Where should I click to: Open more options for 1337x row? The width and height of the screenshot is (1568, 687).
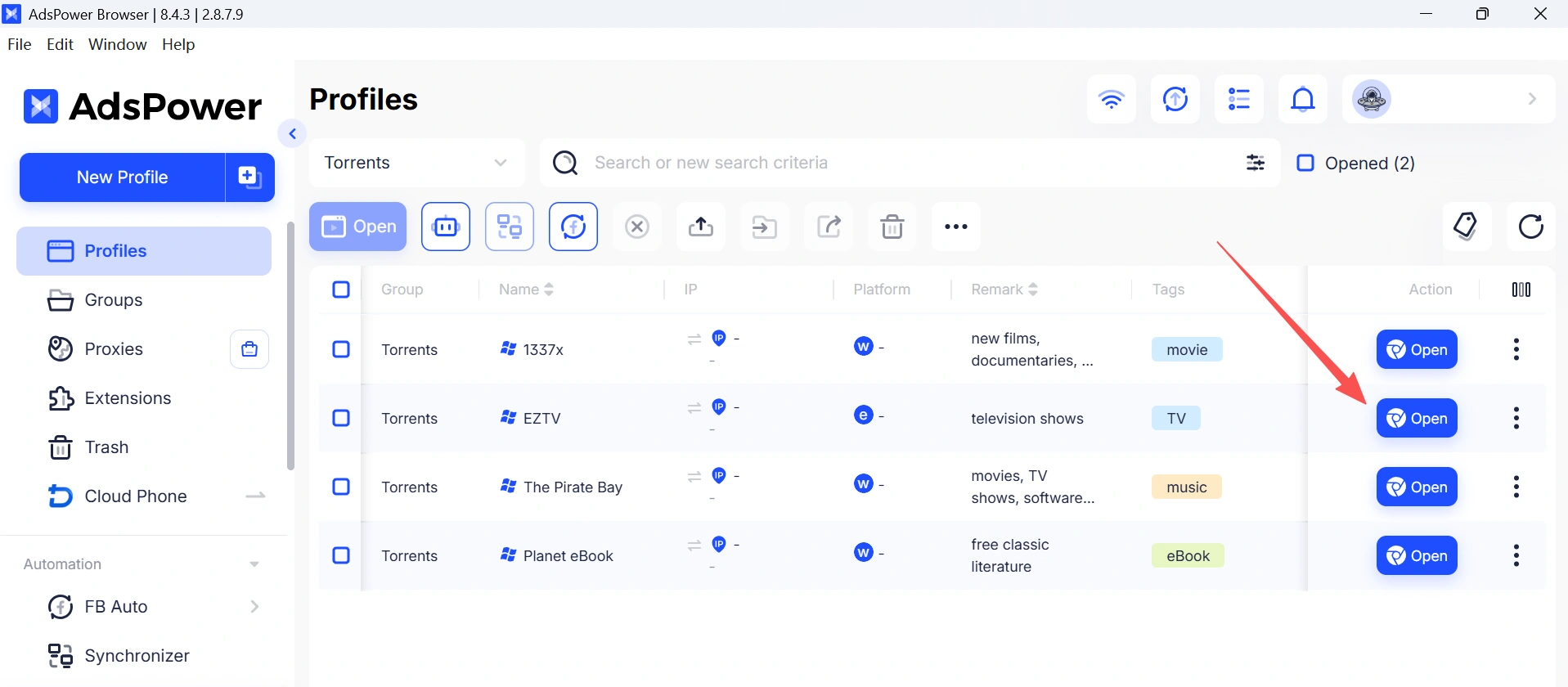coord(1516,349)
